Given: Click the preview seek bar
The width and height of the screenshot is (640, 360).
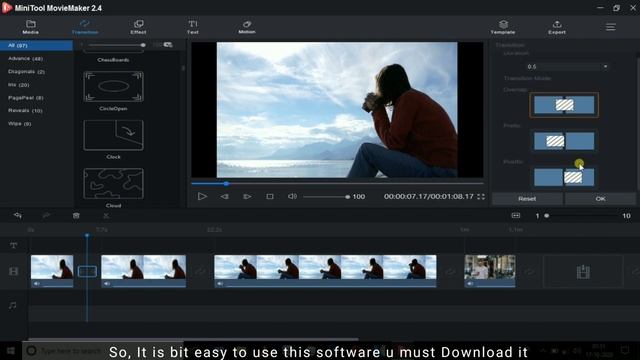Looking at the screenshot, I should tap(337, 184).
